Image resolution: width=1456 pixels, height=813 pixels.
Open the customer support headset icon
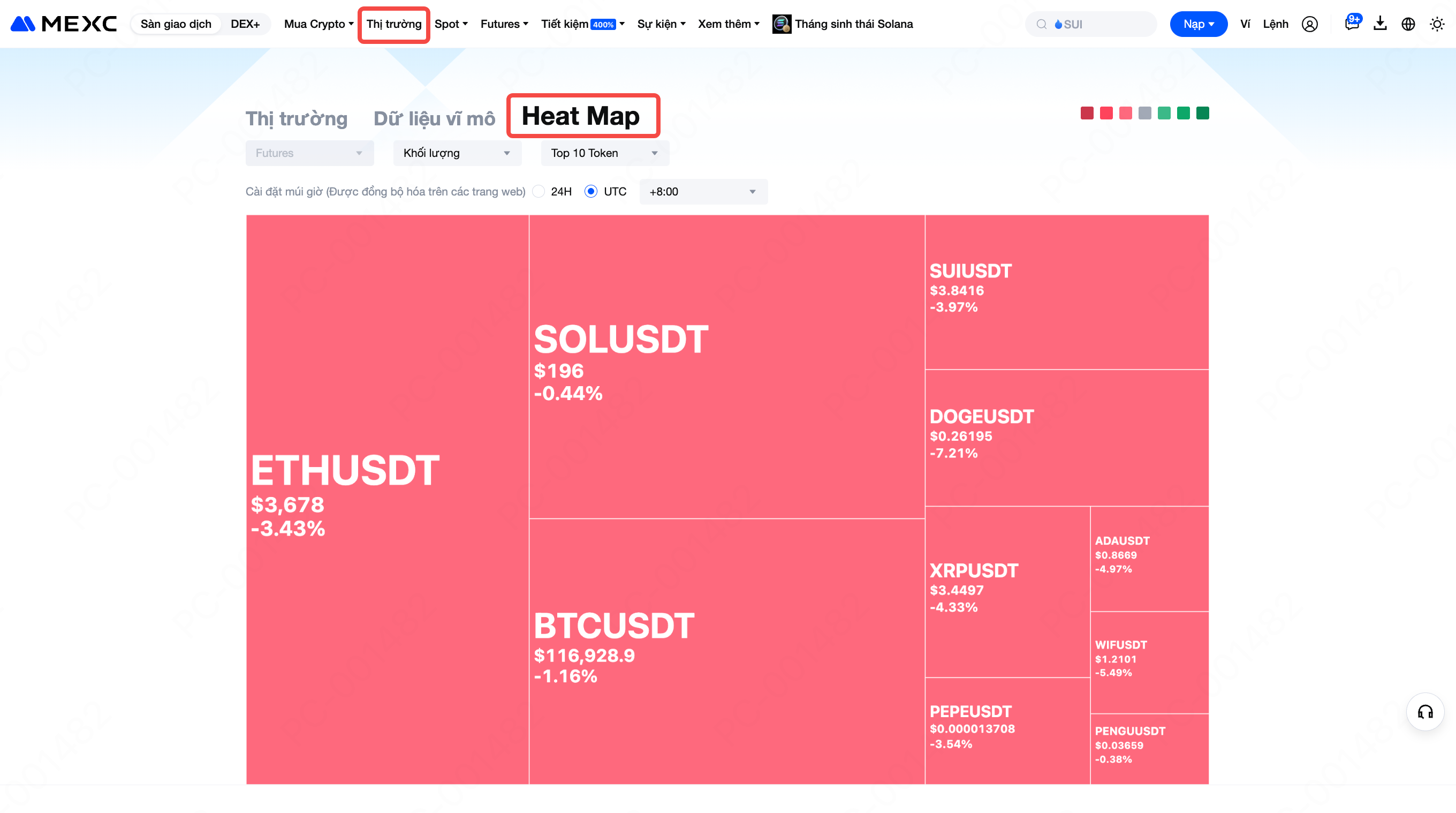tap(1424, 712)
